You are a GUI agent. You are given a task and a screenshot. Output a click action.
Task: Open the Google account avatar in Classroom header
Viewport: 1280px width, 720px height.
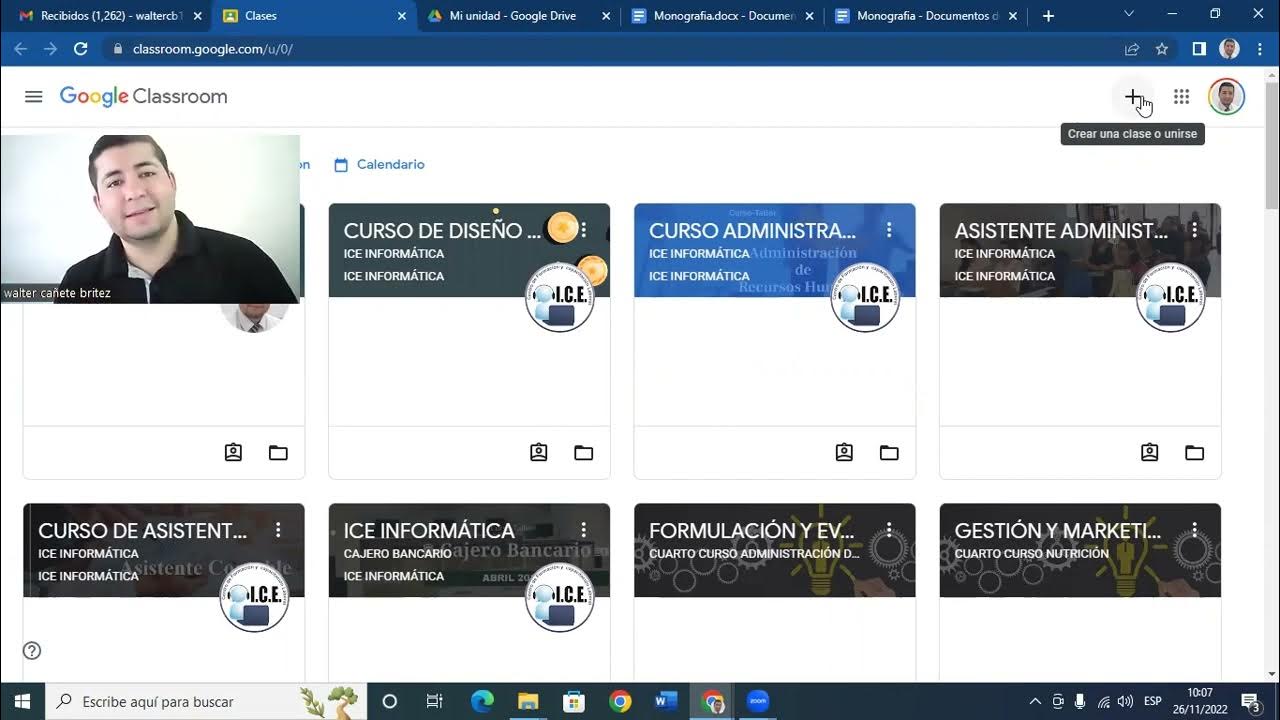click(1226, 96)
